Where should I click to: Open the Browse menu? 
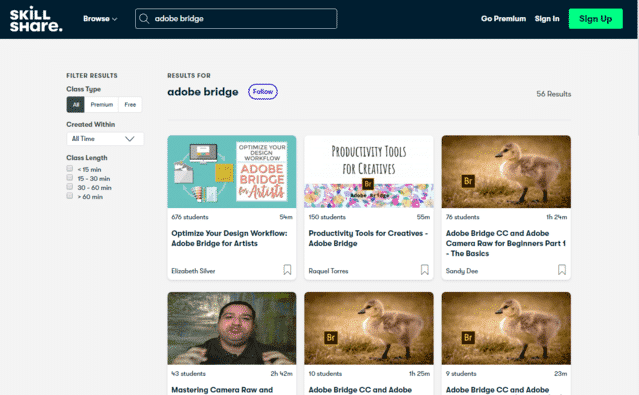tap(100, 19)
